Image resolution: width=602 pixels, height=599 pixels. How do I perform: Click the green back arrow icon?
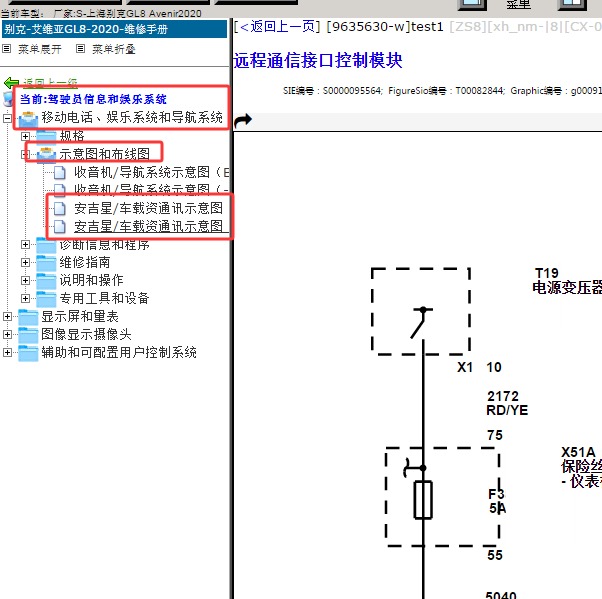coord(12,83)
